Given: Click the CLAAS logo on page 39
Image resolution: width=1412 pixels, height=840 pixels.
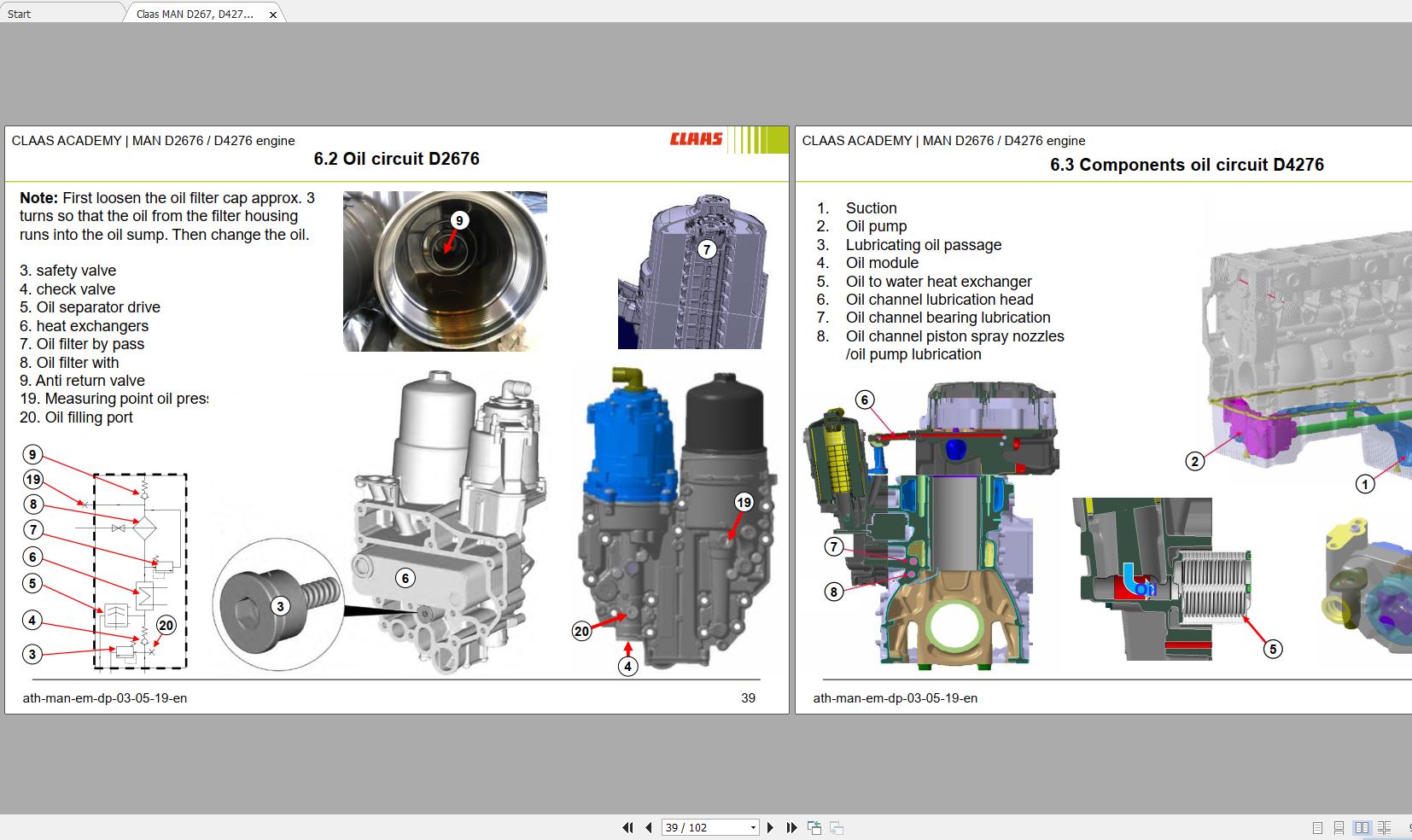Looking at the screenshot, I should (x=696, y=140).
